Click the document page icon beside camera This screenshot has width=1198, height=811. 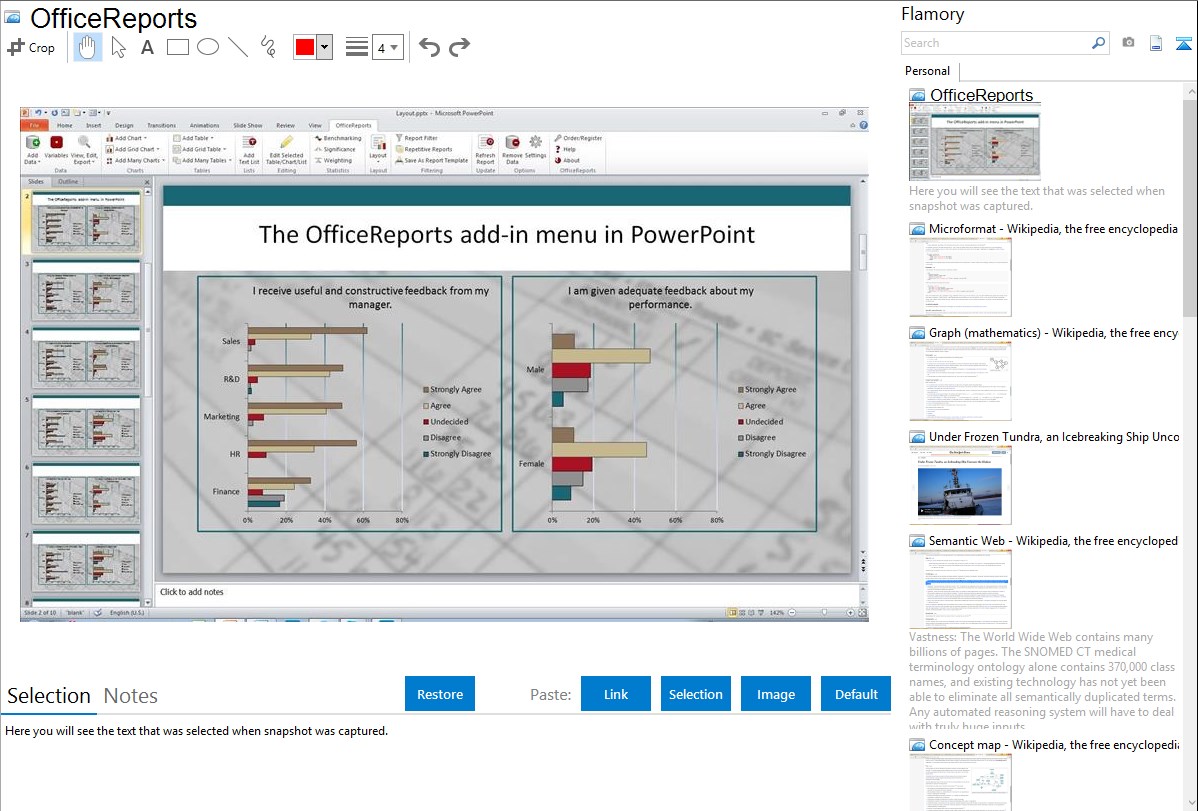(1156, 43)
